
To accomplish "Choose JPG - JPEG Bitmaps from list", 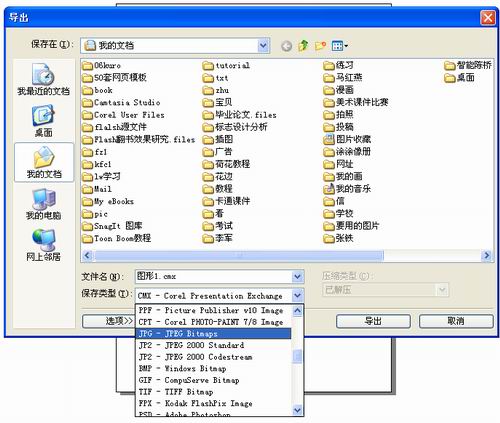I will [x=213, y=334].
